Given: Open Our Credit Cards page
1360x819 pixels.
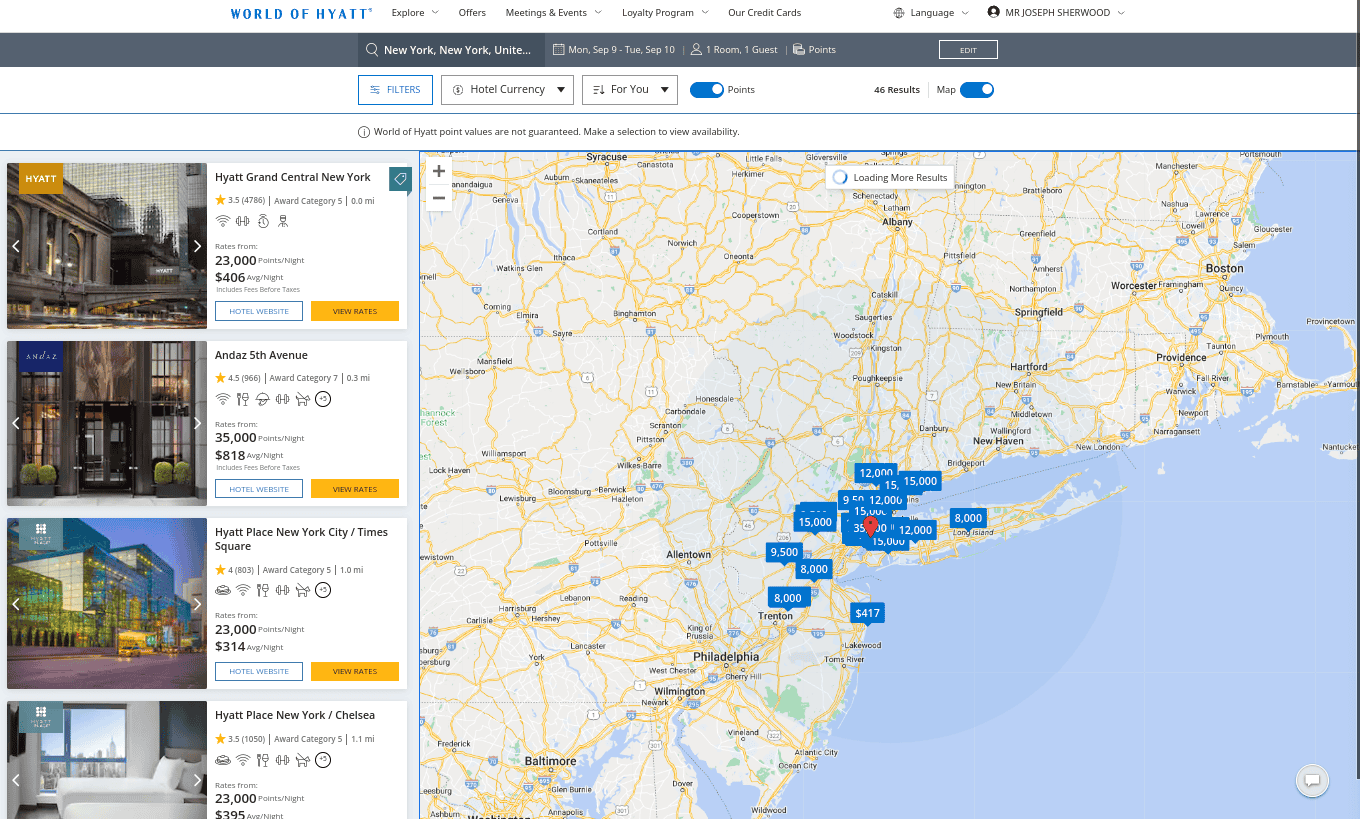Looking at the screenshot, I should 764,13.
